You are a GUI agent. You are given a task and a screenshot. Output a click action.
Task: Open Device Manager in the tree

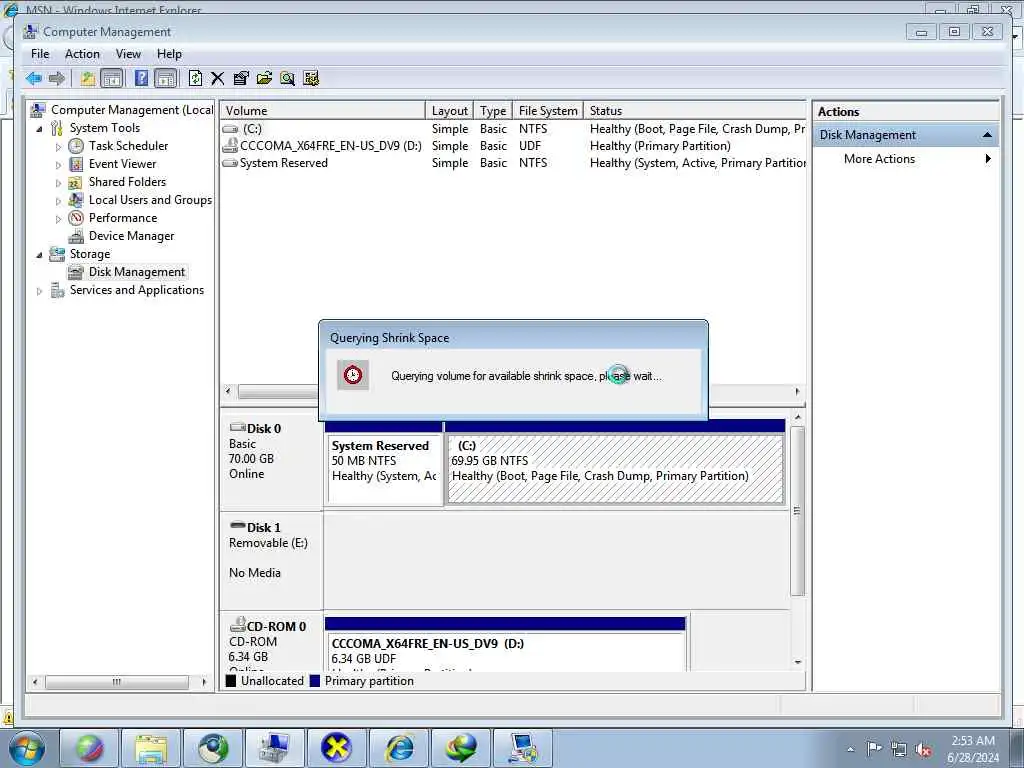[x=131, y=236]
